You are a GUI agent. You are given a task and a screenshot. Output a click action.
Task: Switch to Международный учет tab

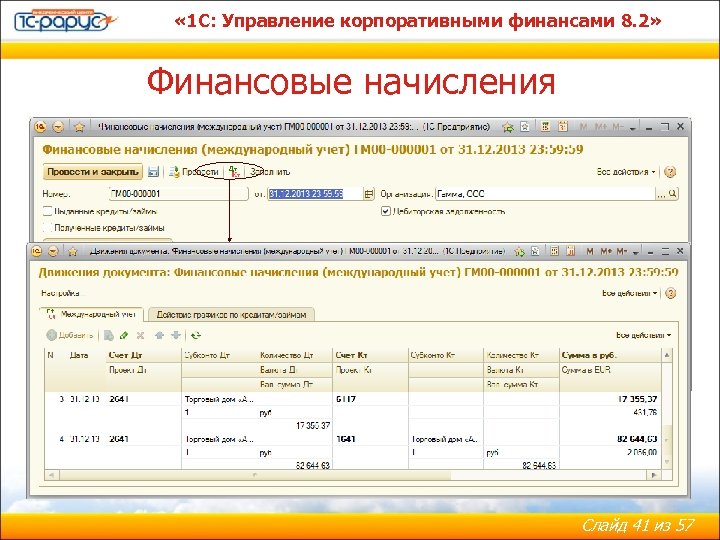click(x=91, y=314)
